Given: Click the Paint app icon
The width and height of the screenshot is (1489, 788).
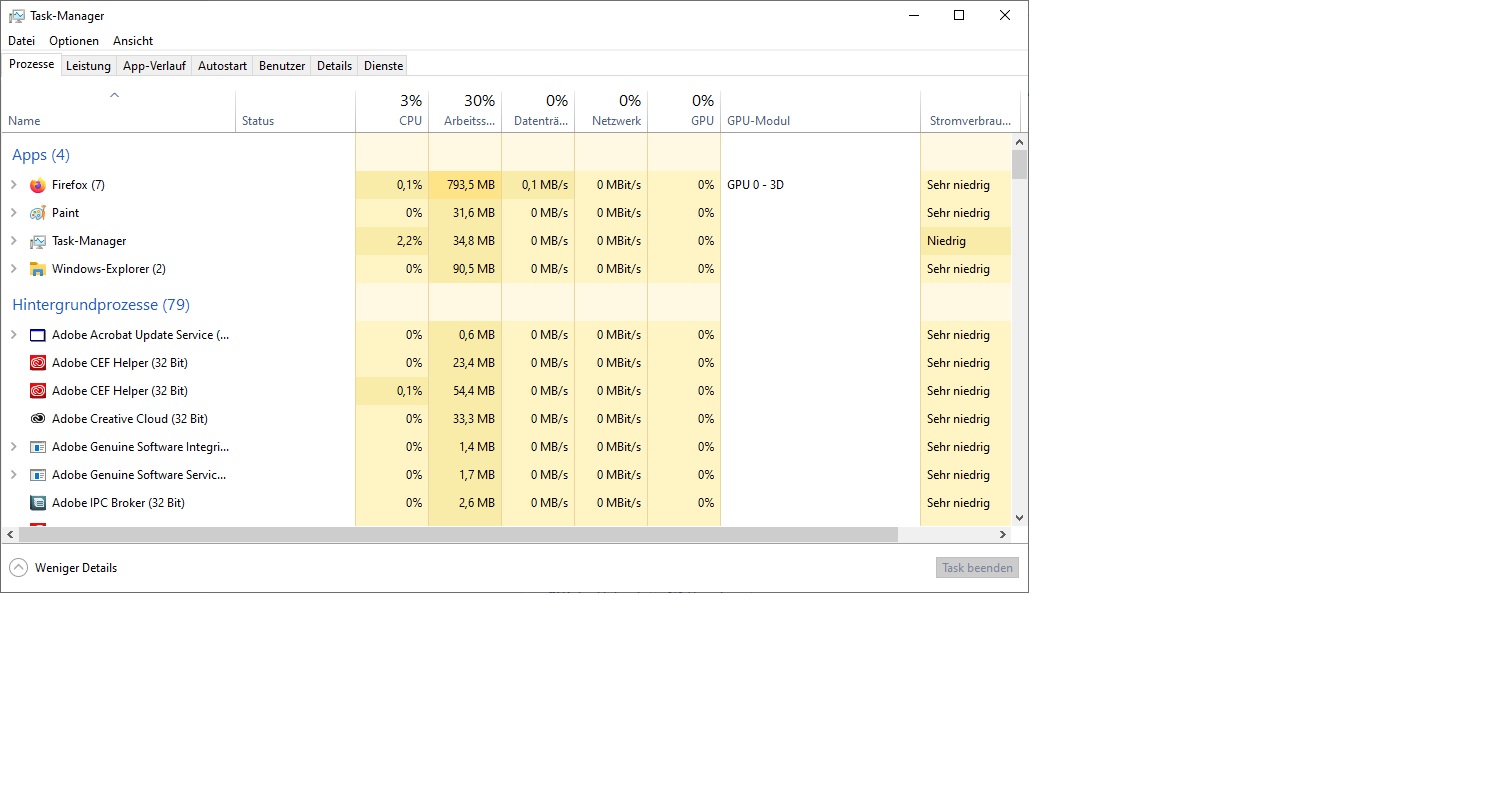Looking at the screenshot, I should (38, 213).
